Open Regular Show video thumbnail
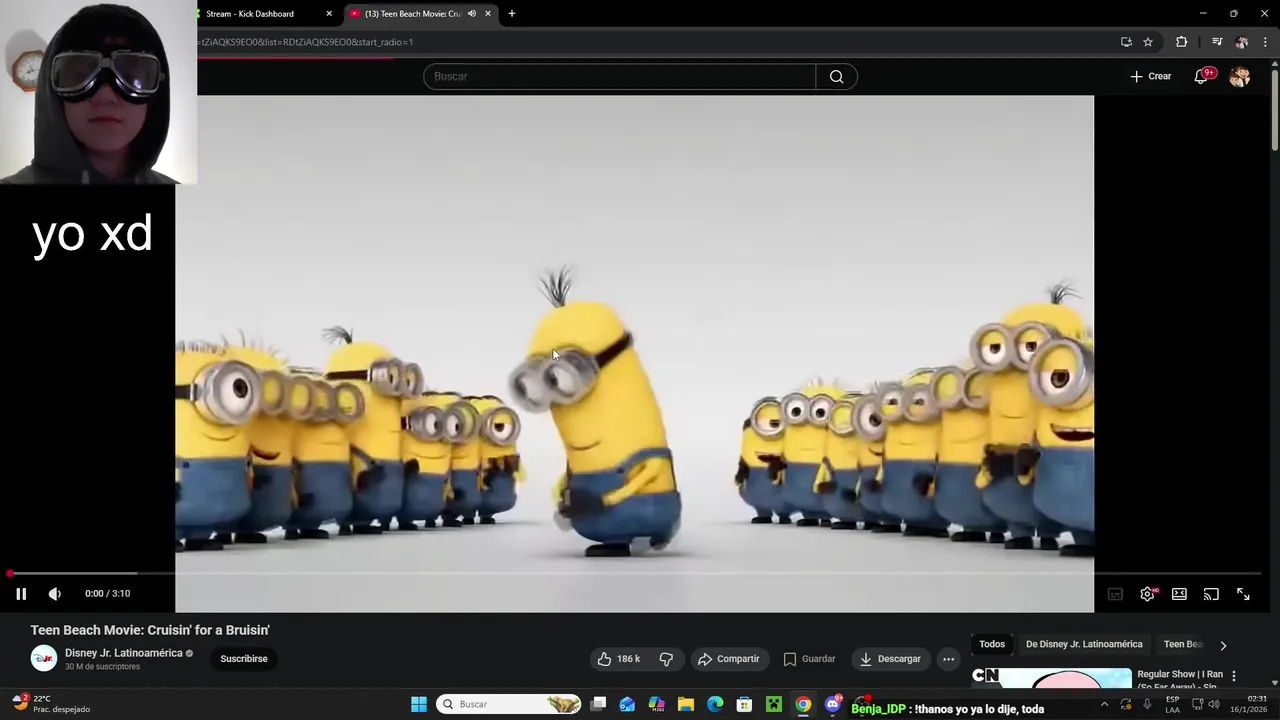Image resolution: width=1280 pixels, height=720 pixels. pos(1052,679)
